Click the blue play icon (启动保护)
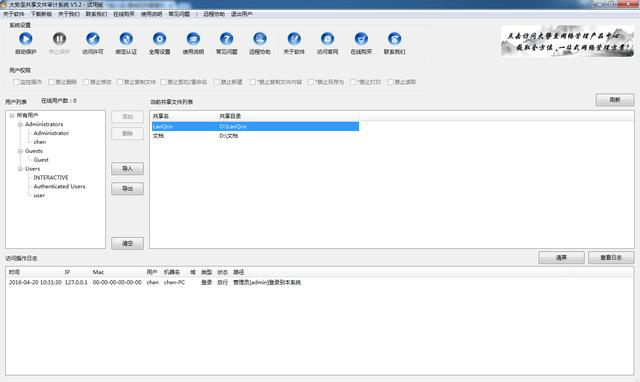This screenshot has height=382, width=640. 26,39
